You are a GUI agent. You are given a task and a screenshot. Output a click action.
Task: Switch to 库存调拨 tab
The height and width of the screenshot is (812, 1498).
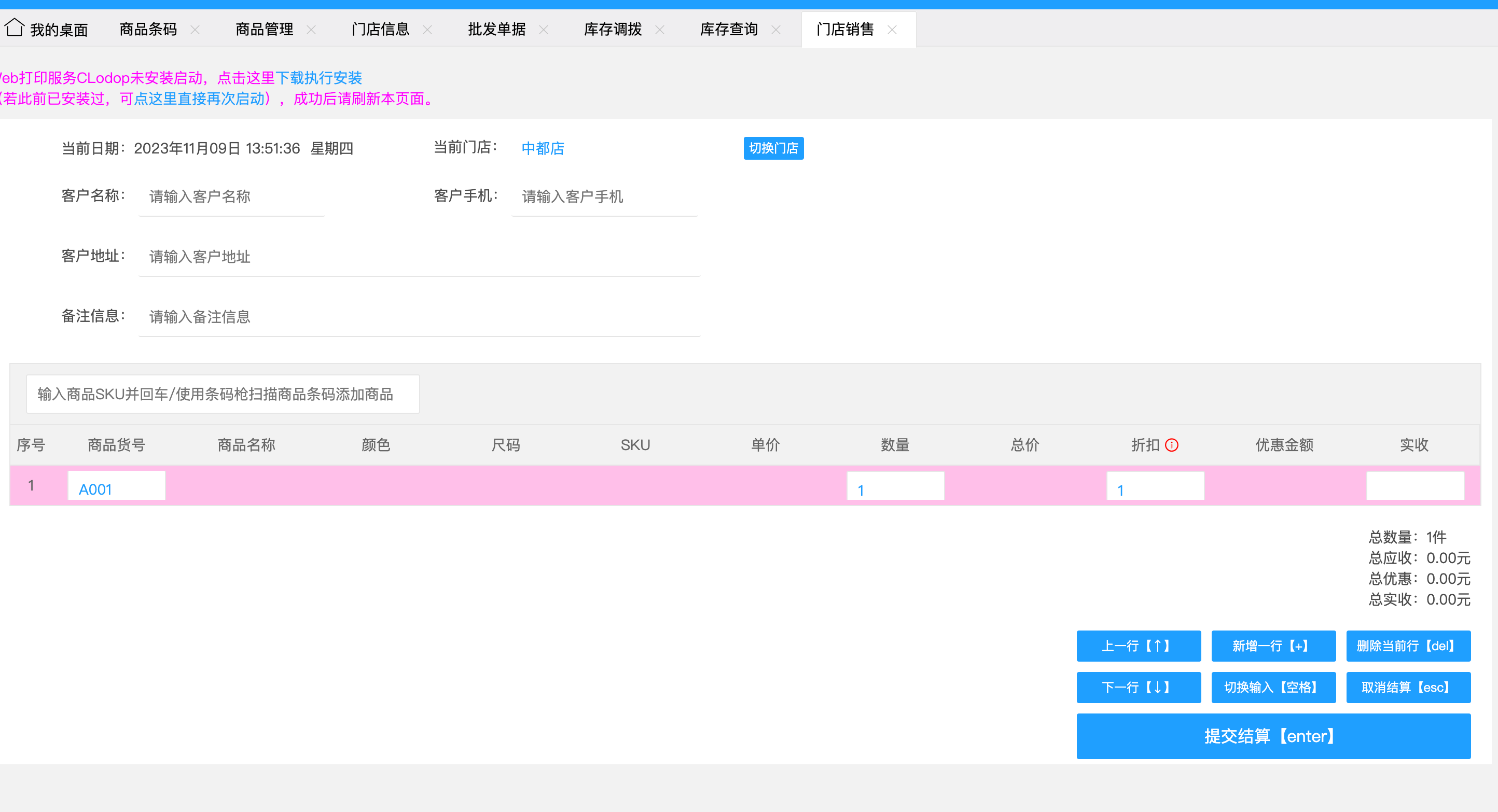tap(613, 29)
